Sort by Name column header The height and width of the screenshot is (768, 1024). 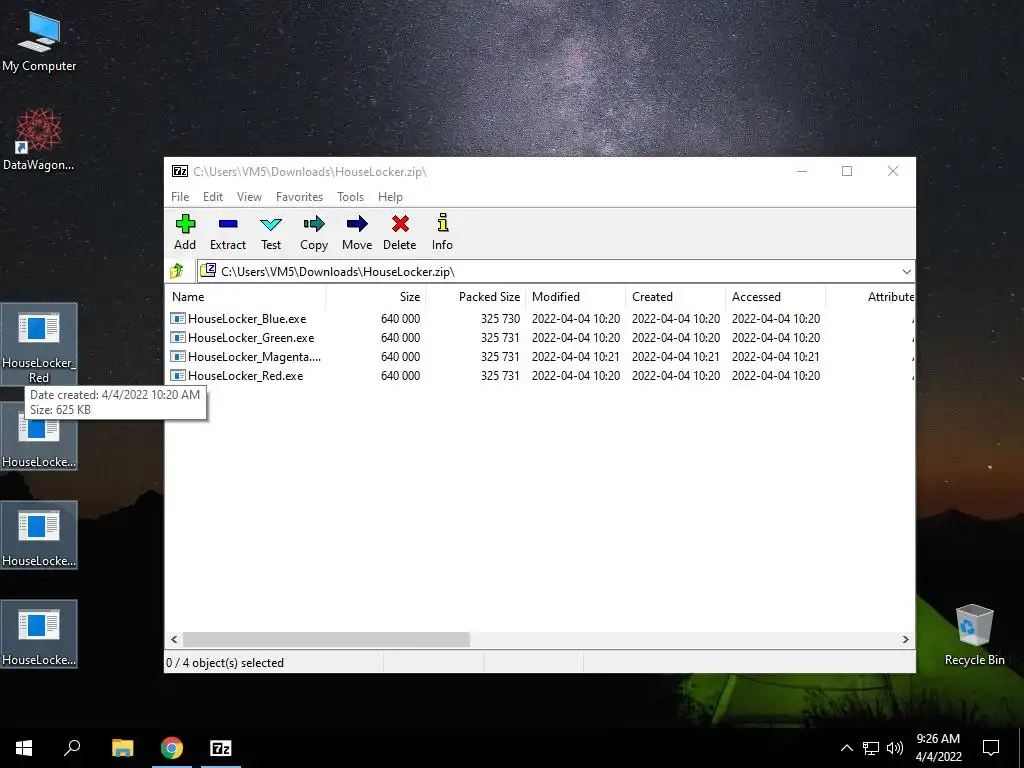[245, 296]
